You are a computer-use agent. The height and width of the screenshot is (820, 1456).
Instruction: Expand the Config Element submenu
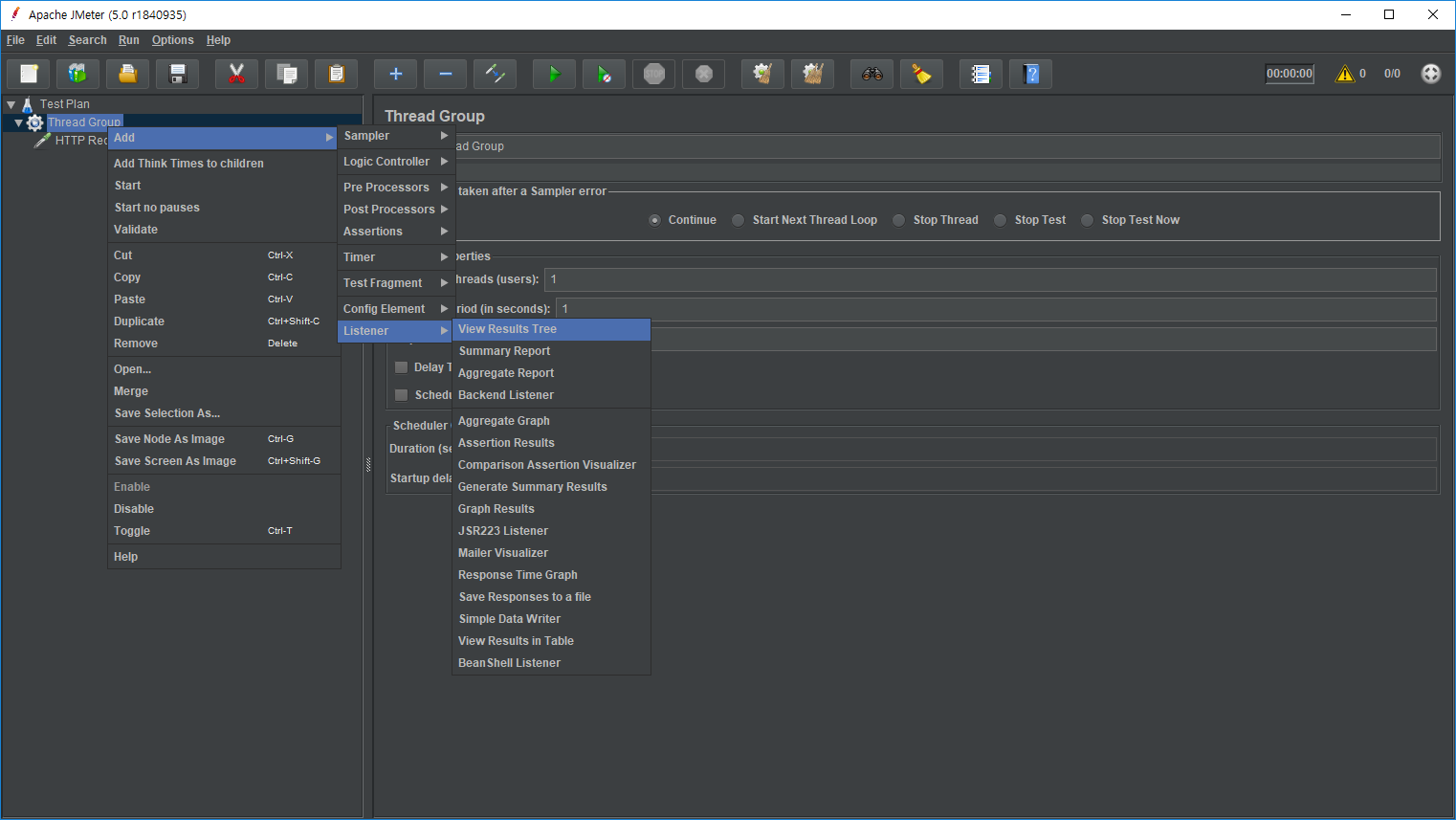[x=396, y=309]
